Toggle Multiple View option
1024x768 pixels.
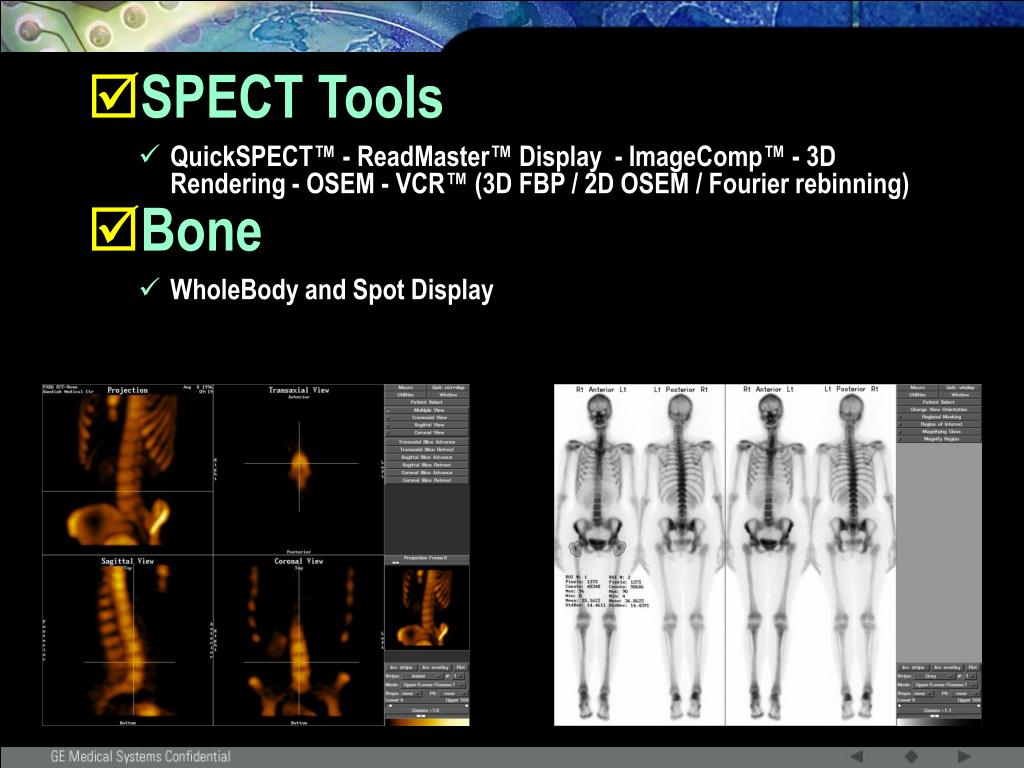pyautogui.click(x=426, y=410)
